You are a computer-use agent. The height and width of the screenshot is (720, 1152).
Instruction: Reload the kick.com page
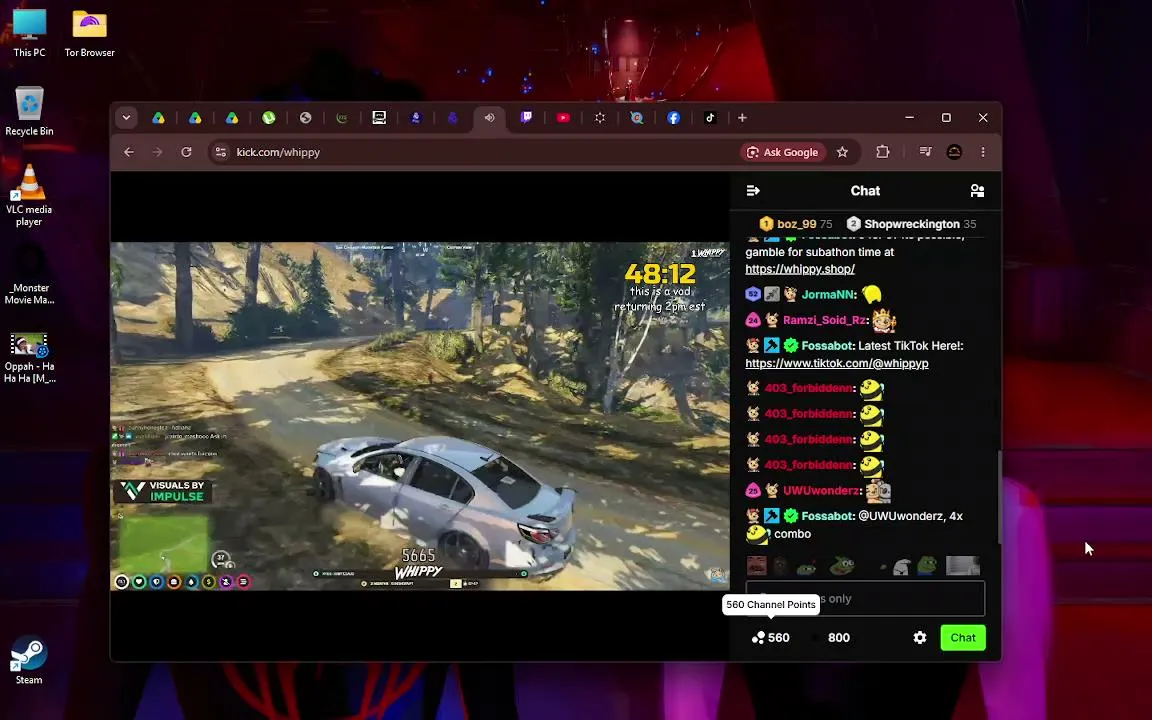coord(187,152)
